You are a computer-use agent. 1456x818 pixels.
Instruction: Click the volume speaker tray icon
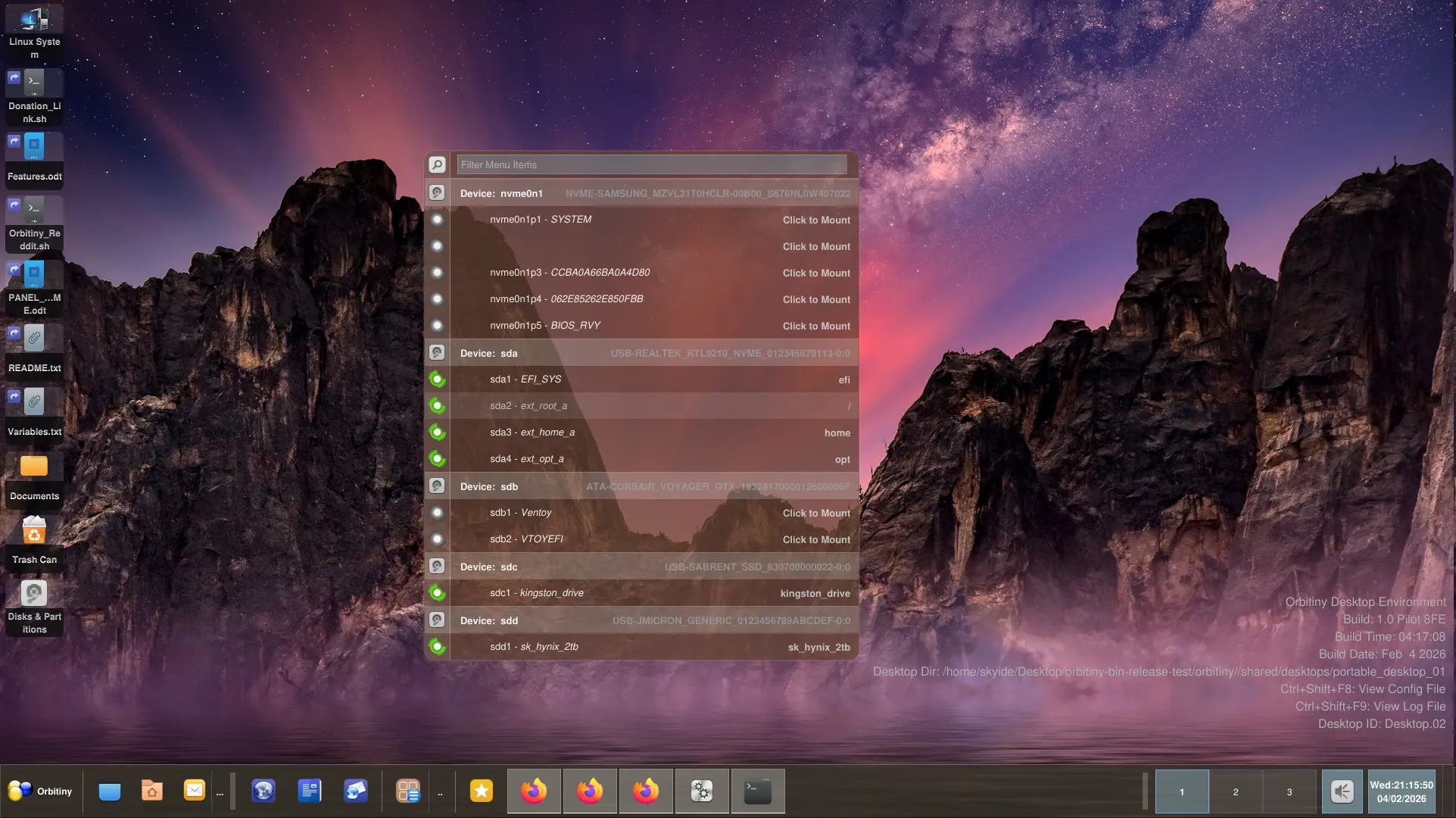coord(1342,791)
